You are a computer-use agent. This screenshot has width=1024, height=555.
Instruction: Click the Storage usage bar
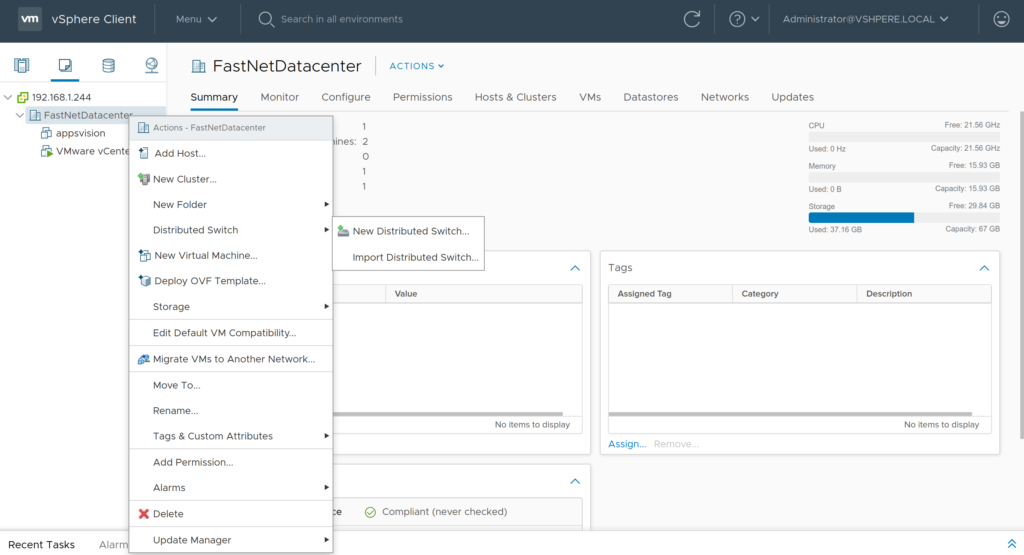[904, 218]
